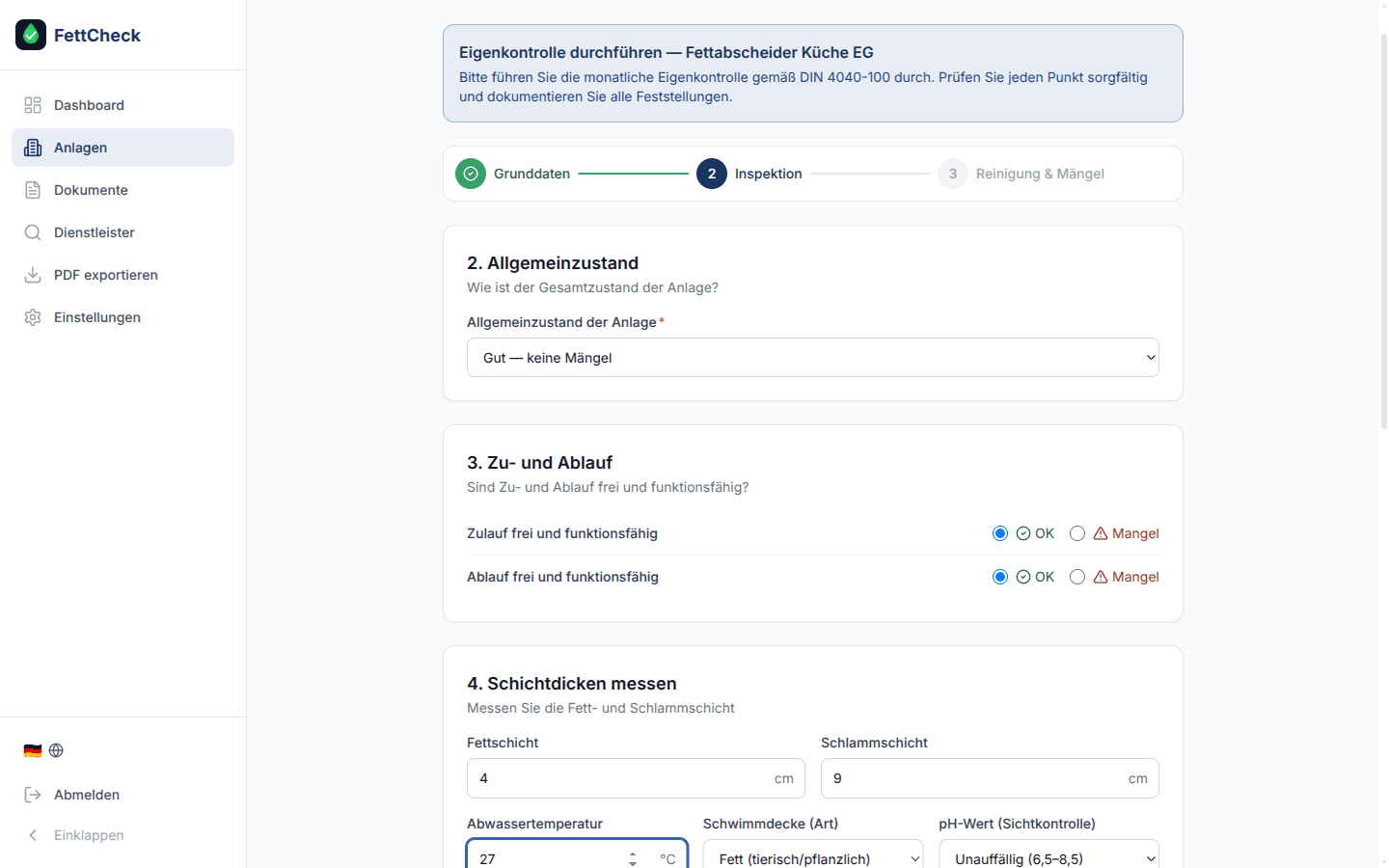Image resolution: width=1389 pixels, height=868 pixels.
Task: Open Einstellungen in the sidebar
Action: pos(123,317)
